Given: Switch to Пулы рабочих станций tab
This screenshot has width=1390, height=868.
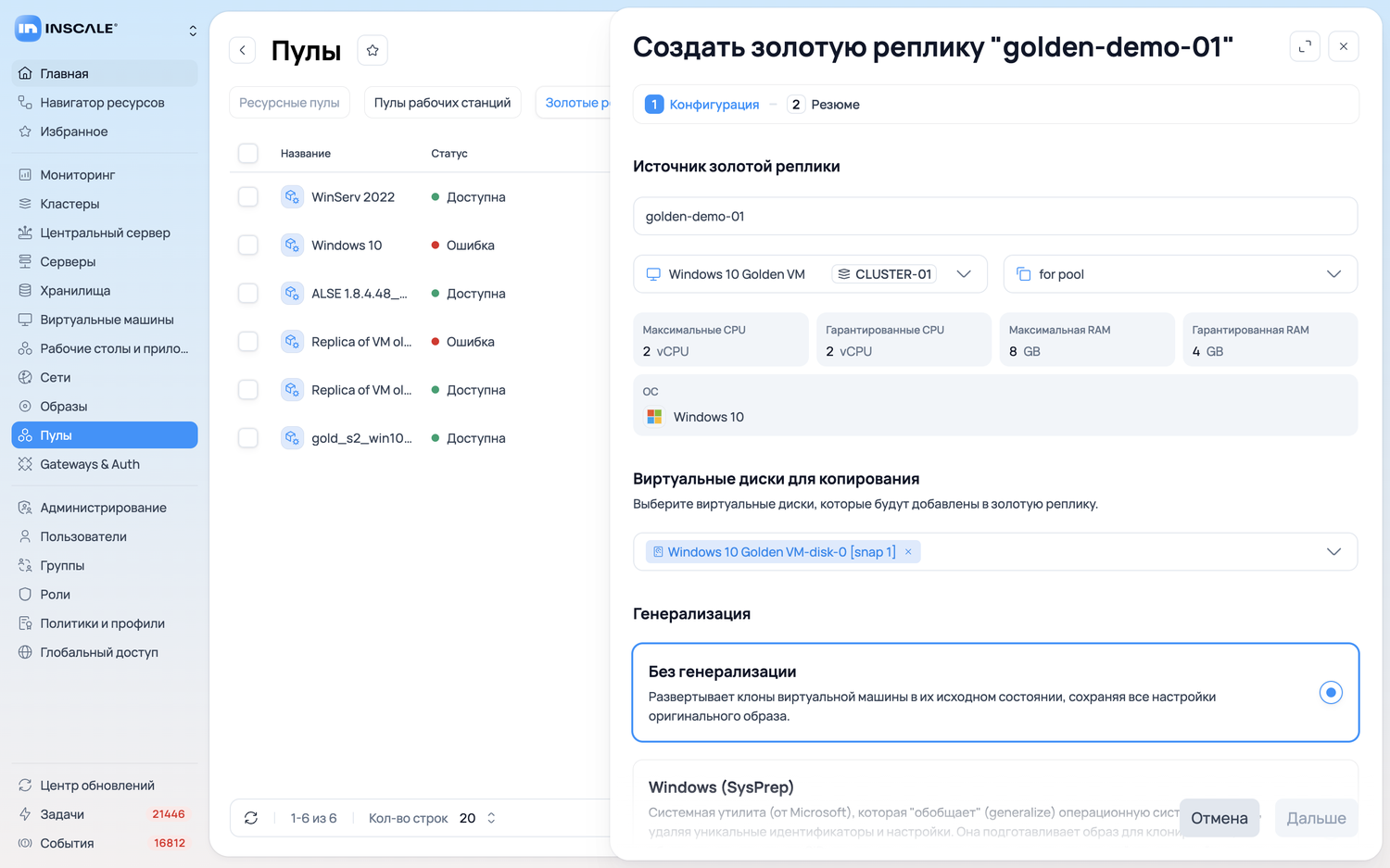Looking at the screenshot, I should pyautogui.click(x=442, y=103).
